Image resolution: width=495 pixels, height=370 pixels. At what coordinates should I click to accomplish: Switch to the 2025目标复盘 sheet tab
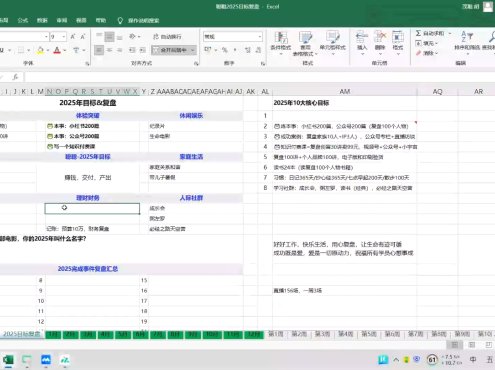pyautogui.click(x=21, y=334)
